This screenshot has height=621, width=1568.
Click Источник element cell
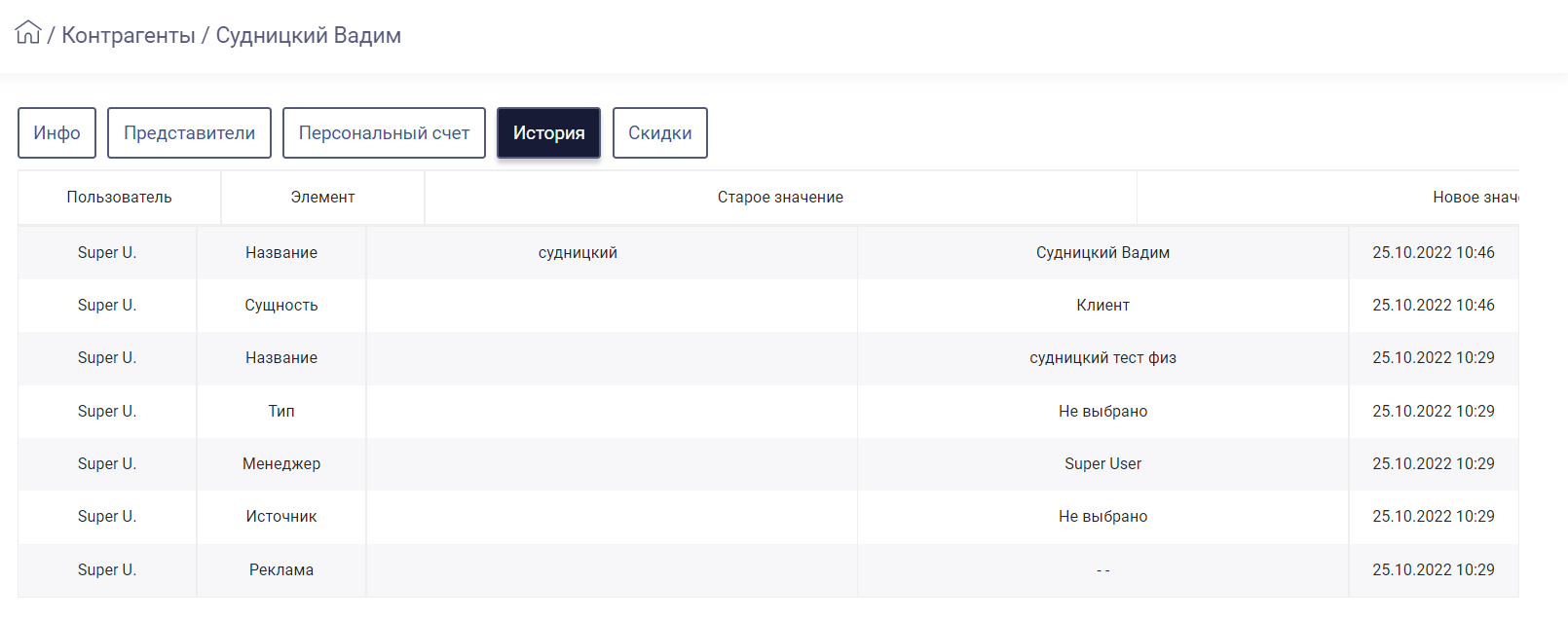(x=281, y=516)
